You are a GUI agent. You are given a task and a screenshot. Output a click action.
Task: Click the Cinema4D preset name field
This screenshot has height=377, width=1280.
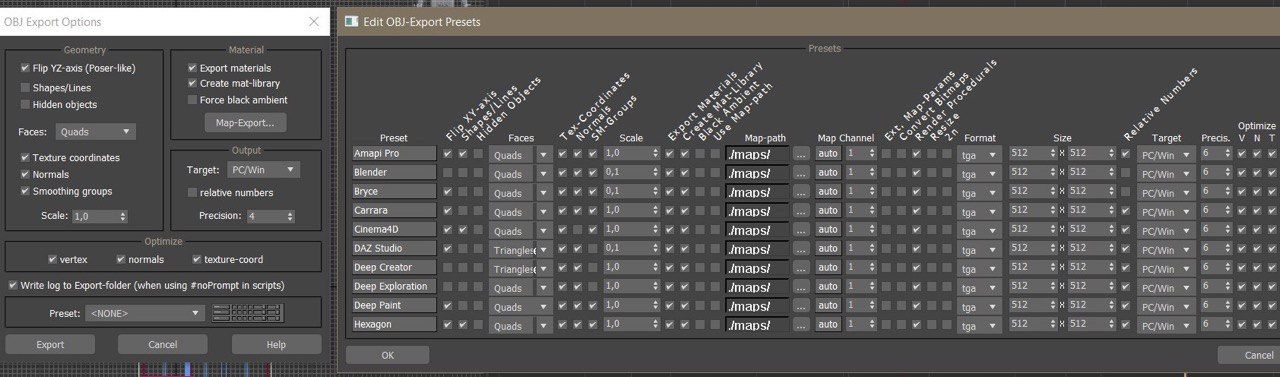pyautogui.click(x=394, y=230)
